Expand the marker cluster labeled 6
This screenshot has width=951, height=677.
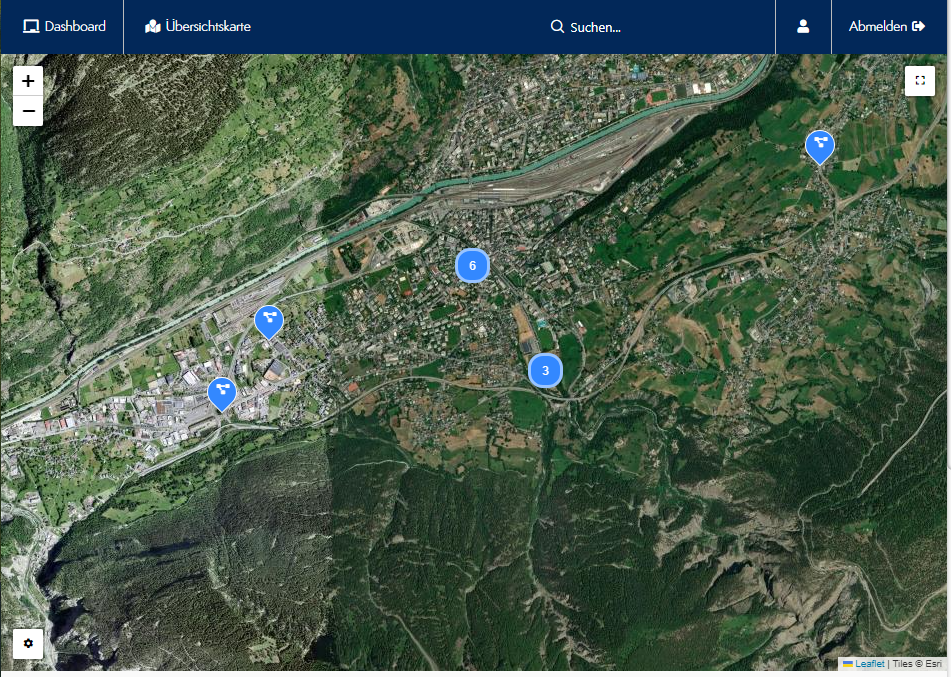point(472,265)
